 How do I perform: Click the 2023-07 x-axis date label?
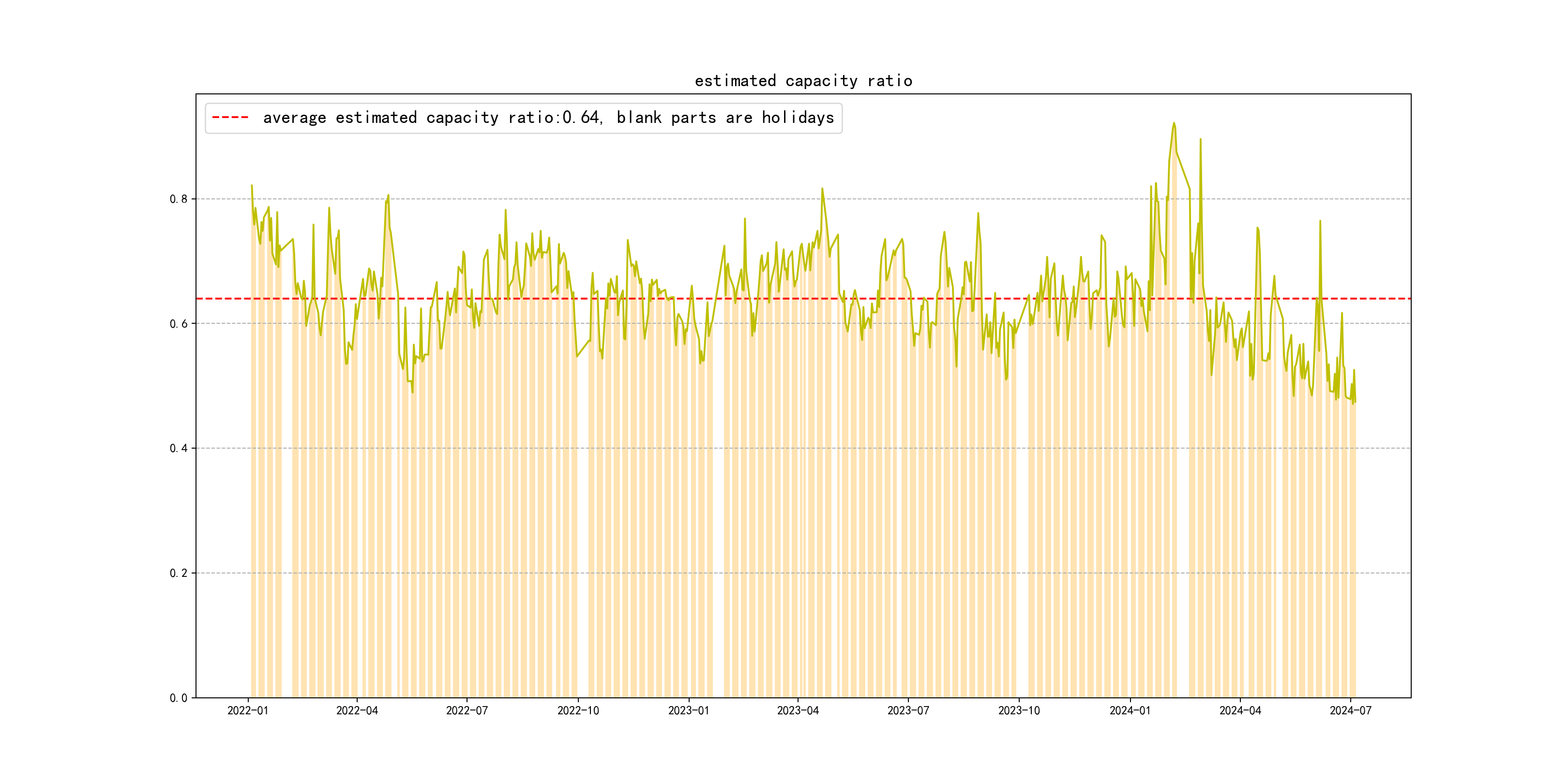(907, 711)
